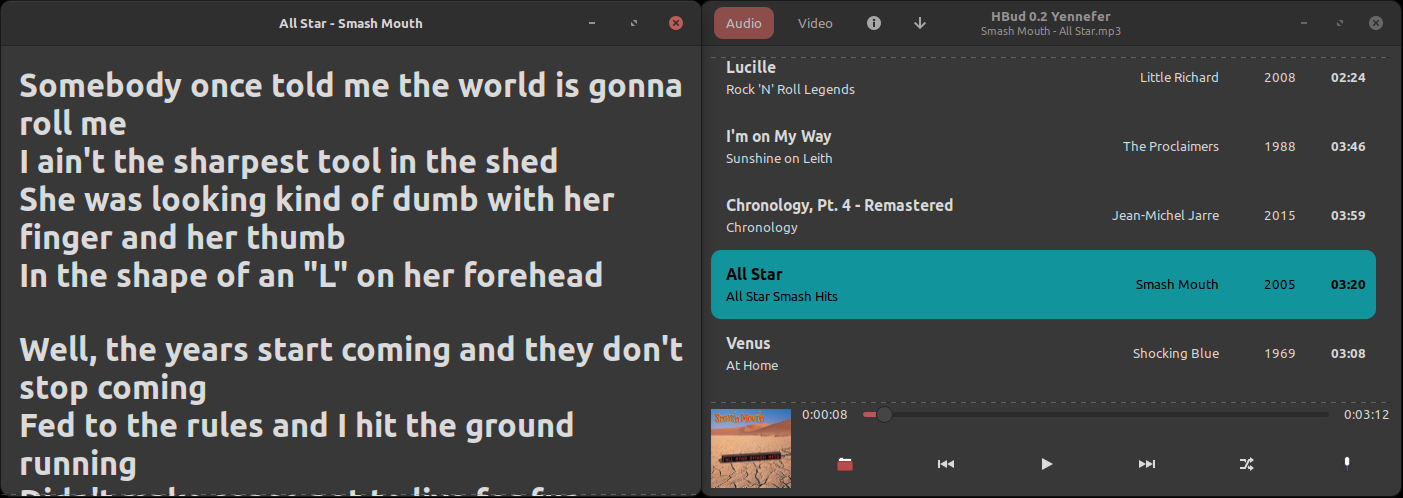Click the Smash Mouth artist in playlist row
The height and width of the screenshot is (498, 1403).
(1177, 285)
